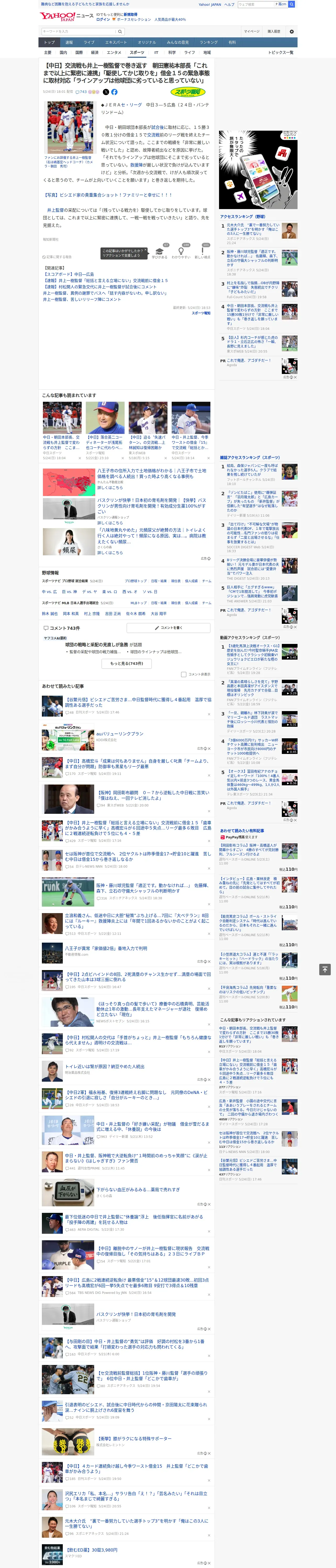Viewport: 336px width, 1568px height.
Task: Open the settings gear icon
Action: click(x=292, y=32)
